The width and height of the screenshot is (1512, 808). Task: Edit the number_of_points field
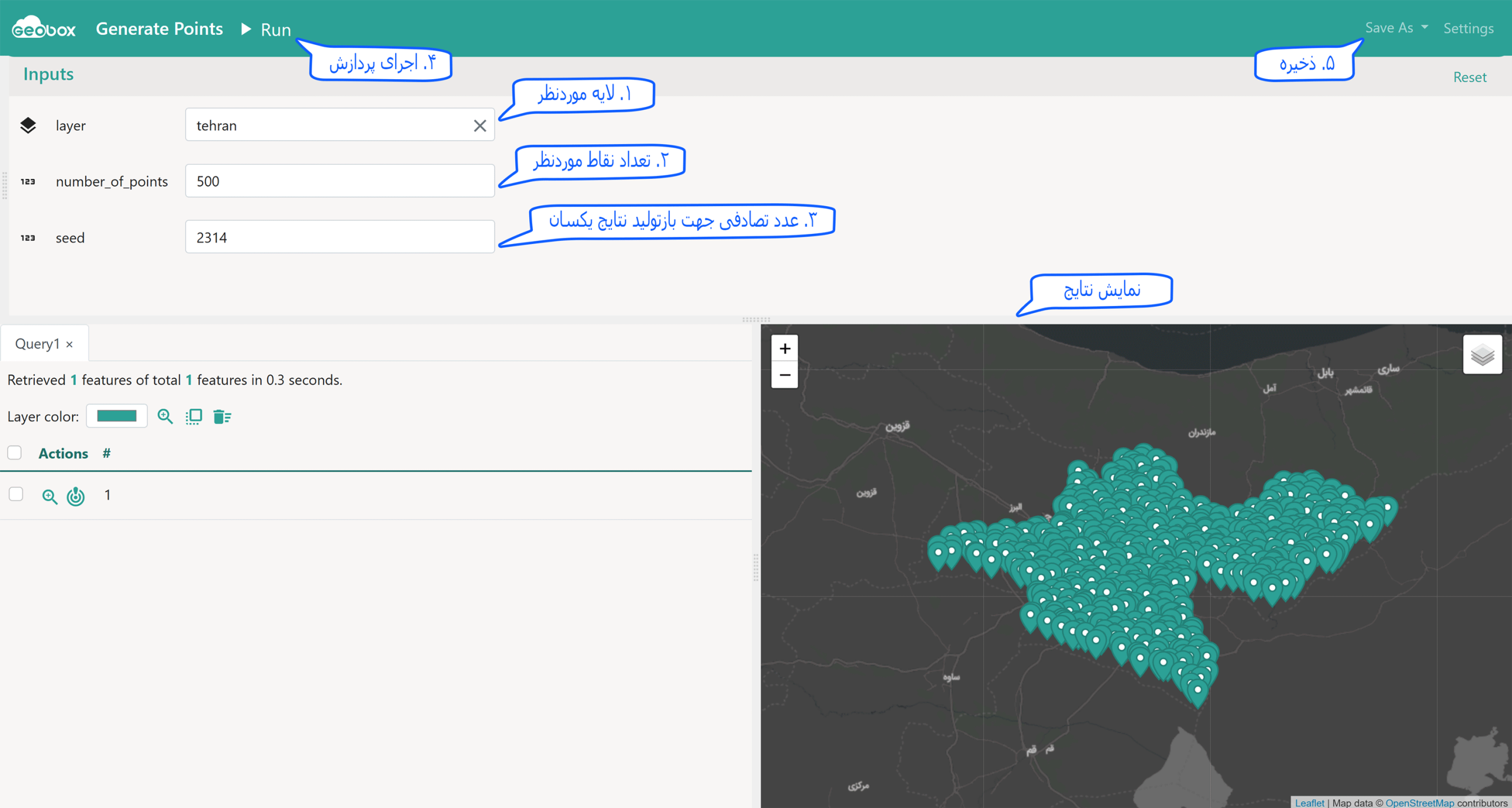click(340, 181)
